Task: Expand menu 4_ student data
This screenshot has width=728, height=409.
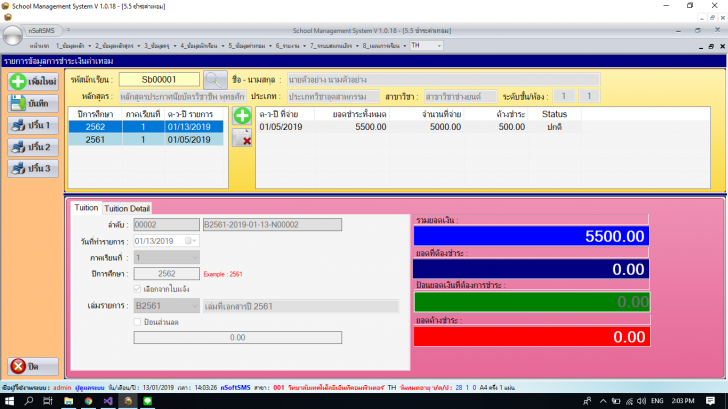Action: 202,45
